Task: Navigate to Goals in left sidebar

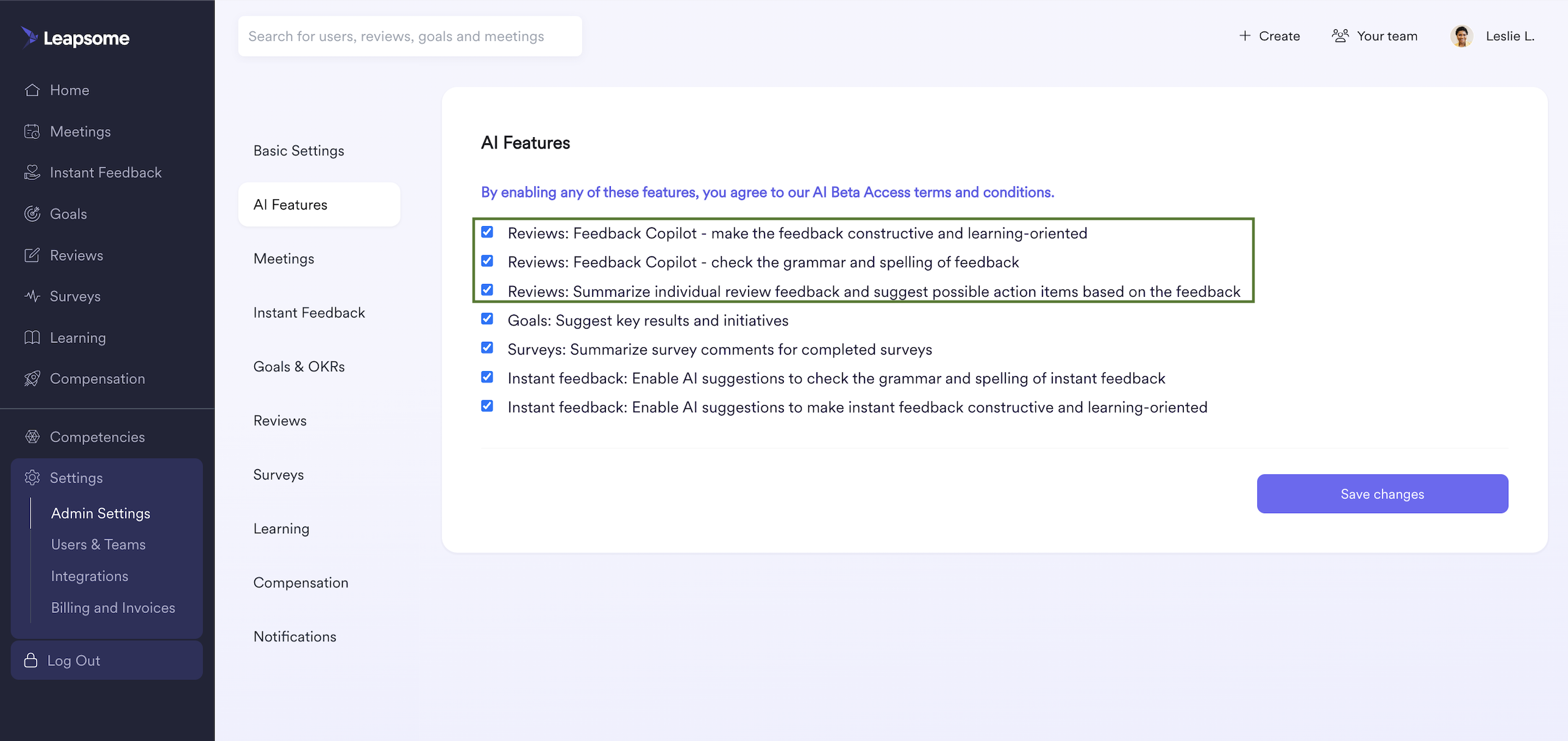Action: [68, 214]
